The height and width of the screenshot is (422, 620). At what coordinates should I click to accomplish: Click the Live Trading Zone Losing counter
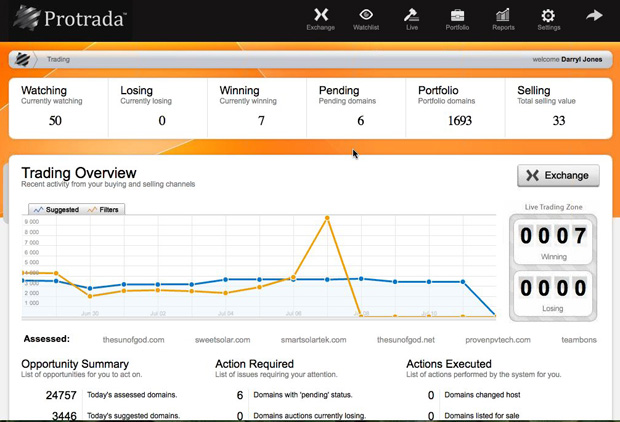[x=553, y=293]
